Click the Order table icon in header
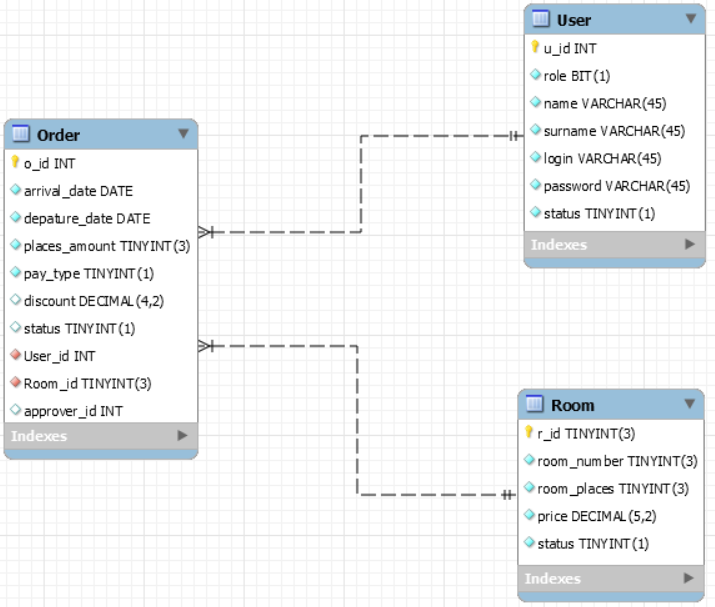 (x=21, y=135)
